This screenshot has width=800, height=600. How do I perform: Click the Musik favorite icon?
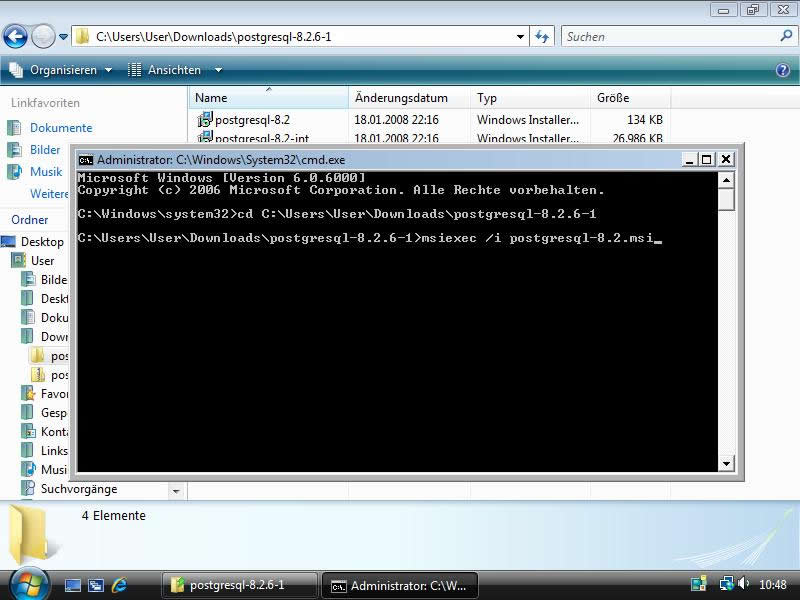[14, 171]
